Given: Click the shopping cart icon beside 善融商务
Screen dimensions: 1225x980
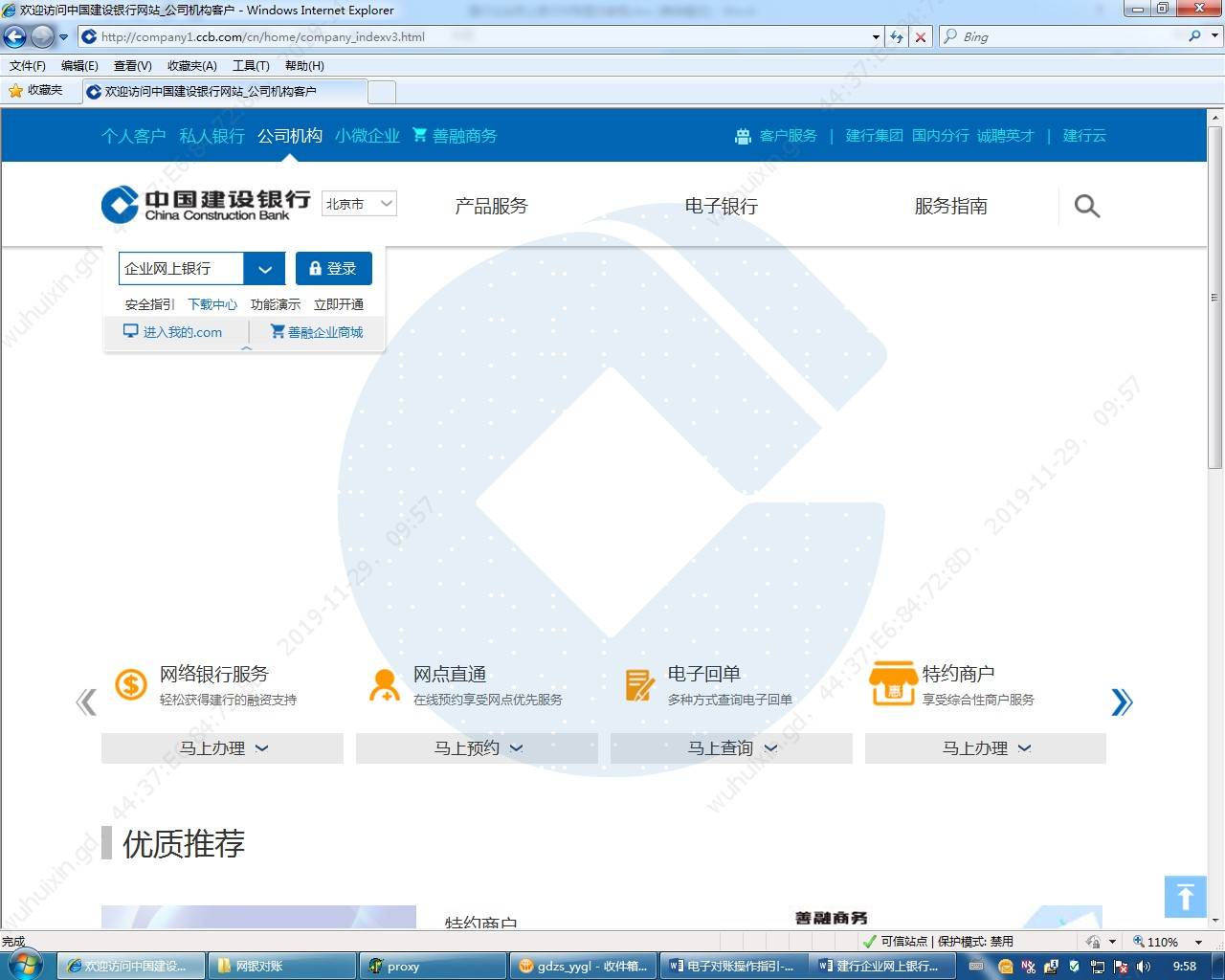Looking at the screenshot, I should [421, 135].
